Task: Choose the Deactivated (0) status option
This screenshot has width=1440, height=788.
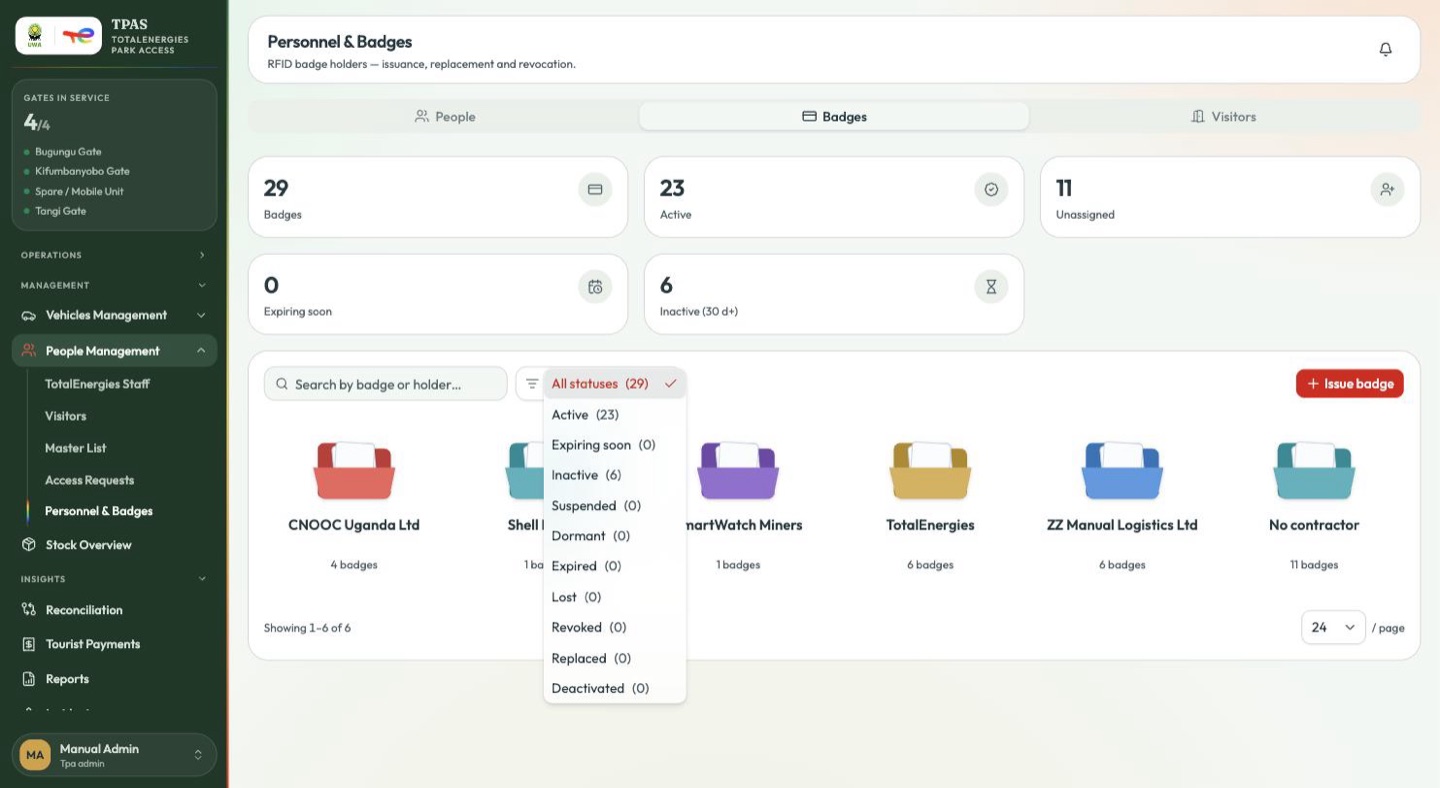Action: (x=615, y=688)
